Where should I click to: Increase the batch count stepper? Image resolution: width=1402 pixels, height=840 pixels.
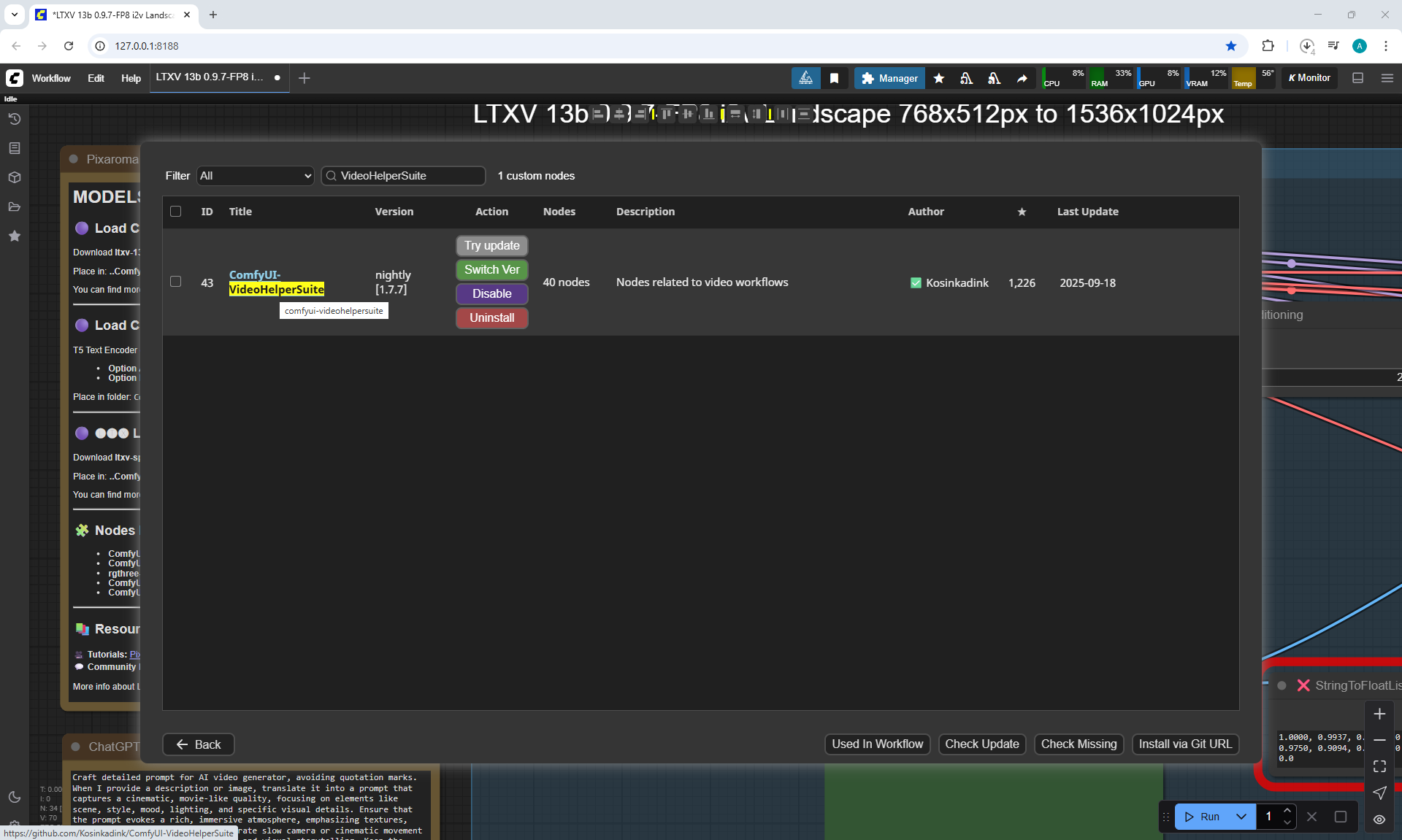coord(1287,811)
